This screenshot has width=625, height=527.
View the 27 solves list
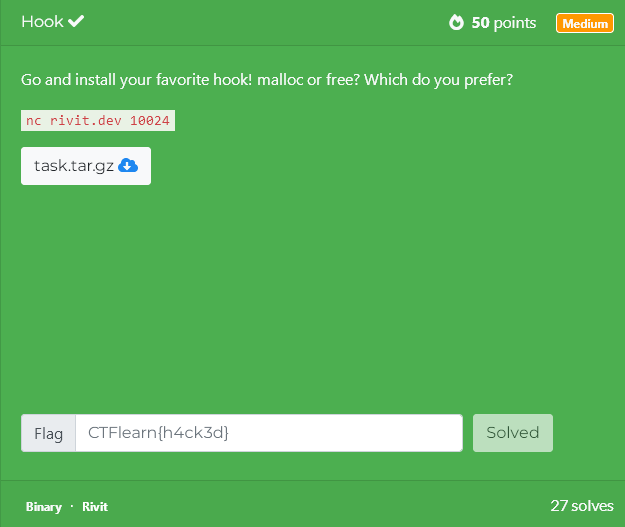582,506
